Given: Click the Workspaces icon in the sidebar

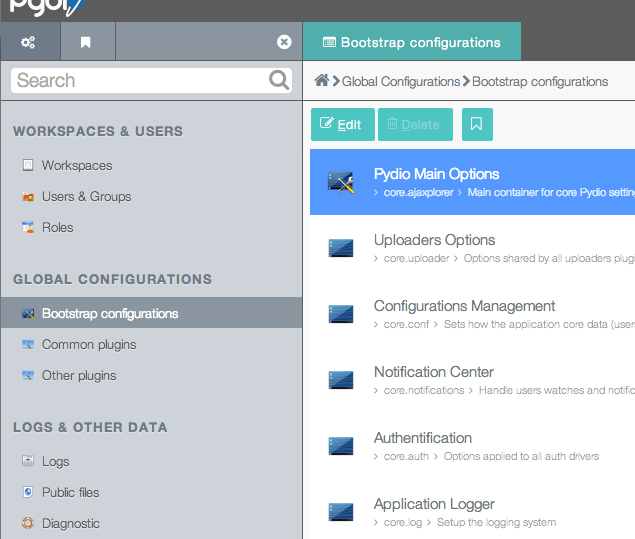Looking at the screenshot, I should pos(28,165).
